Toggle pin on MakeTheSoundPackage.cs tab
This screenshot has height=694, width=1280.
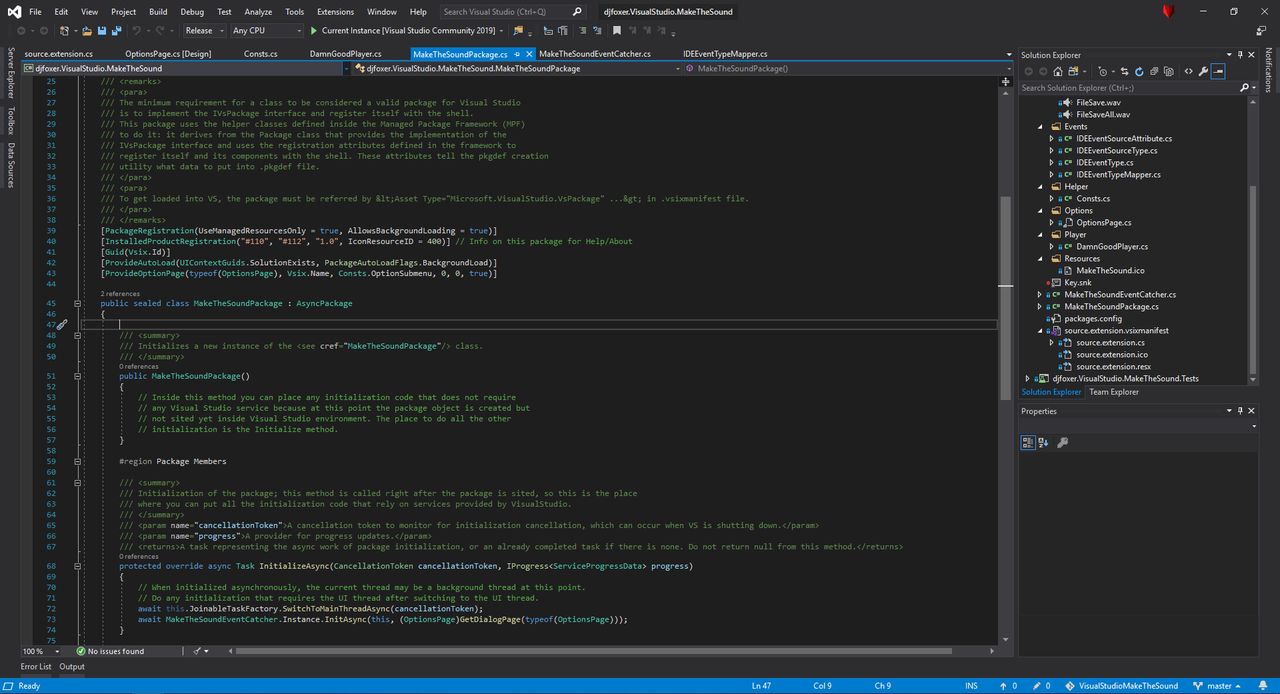(517, 54)
